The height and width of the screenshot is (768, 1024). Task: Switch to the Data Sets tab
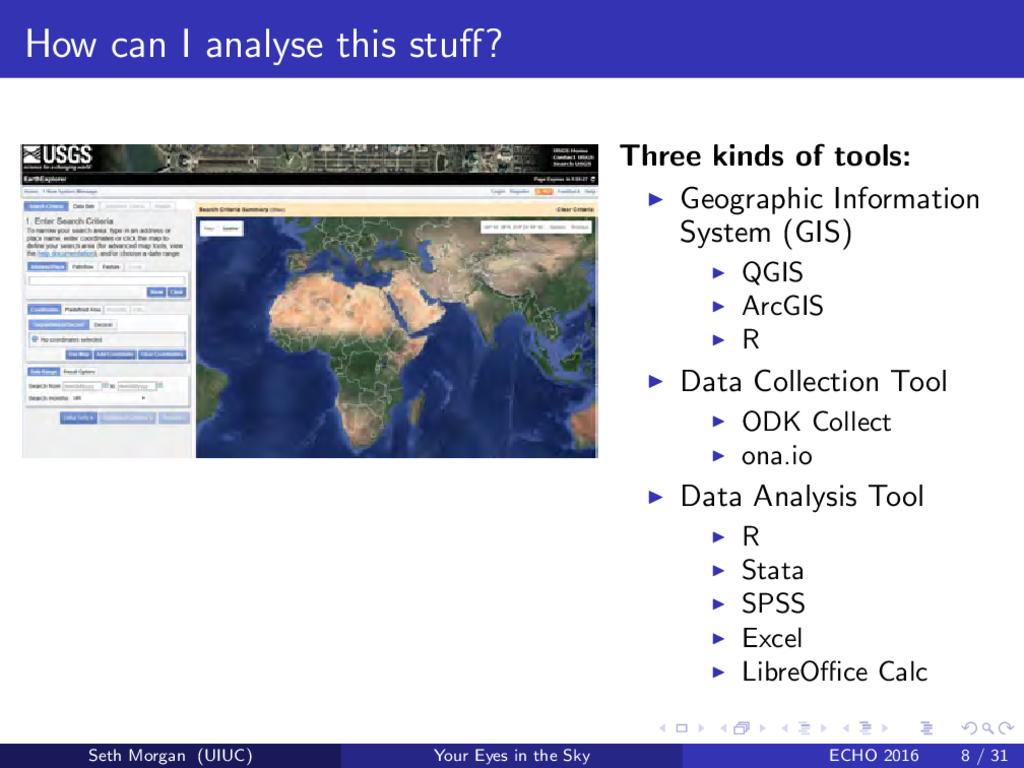pyautogui.click(x=81, y=207)
